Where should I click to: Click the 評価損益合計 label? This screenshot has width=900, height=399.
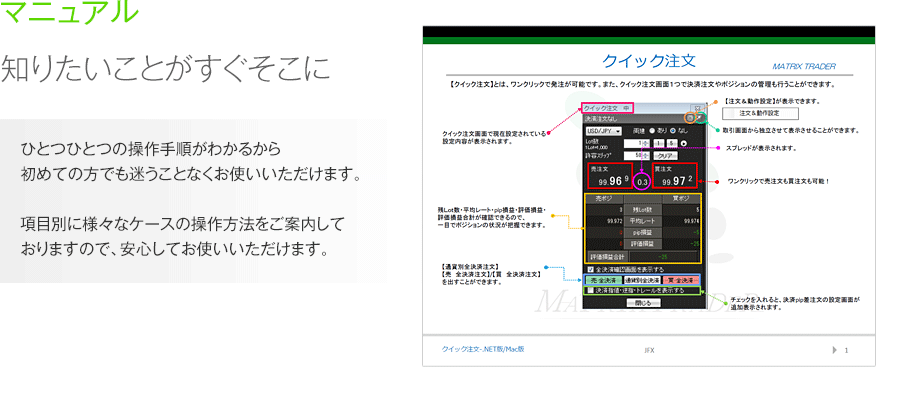(607, 257)
